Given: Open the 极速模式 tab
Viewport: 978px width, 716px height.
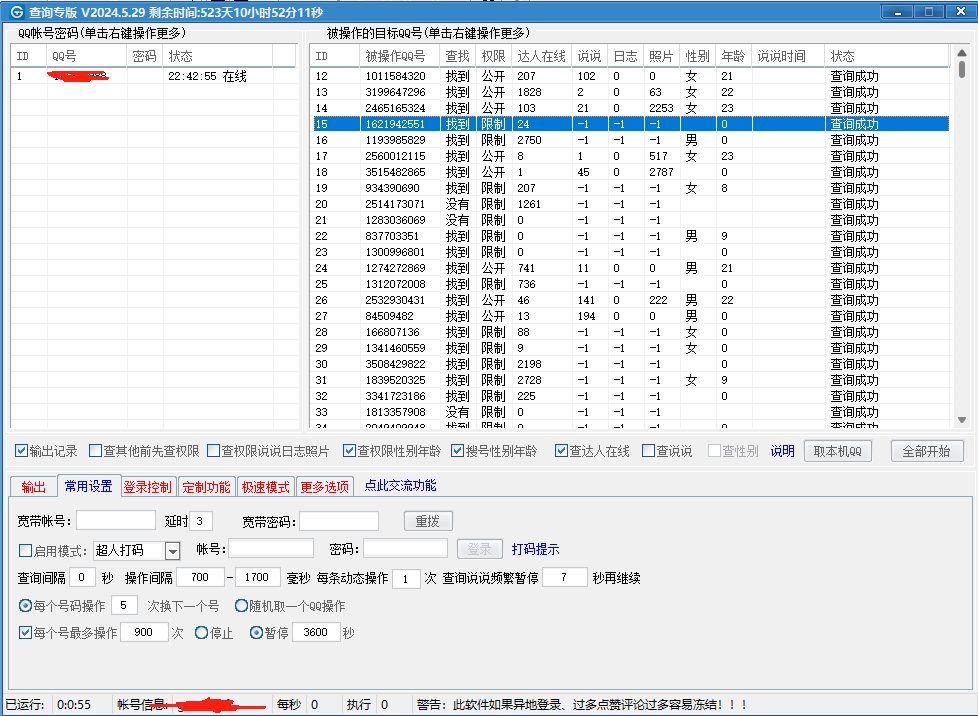Looking at the screenshot, I should [266, 487].
